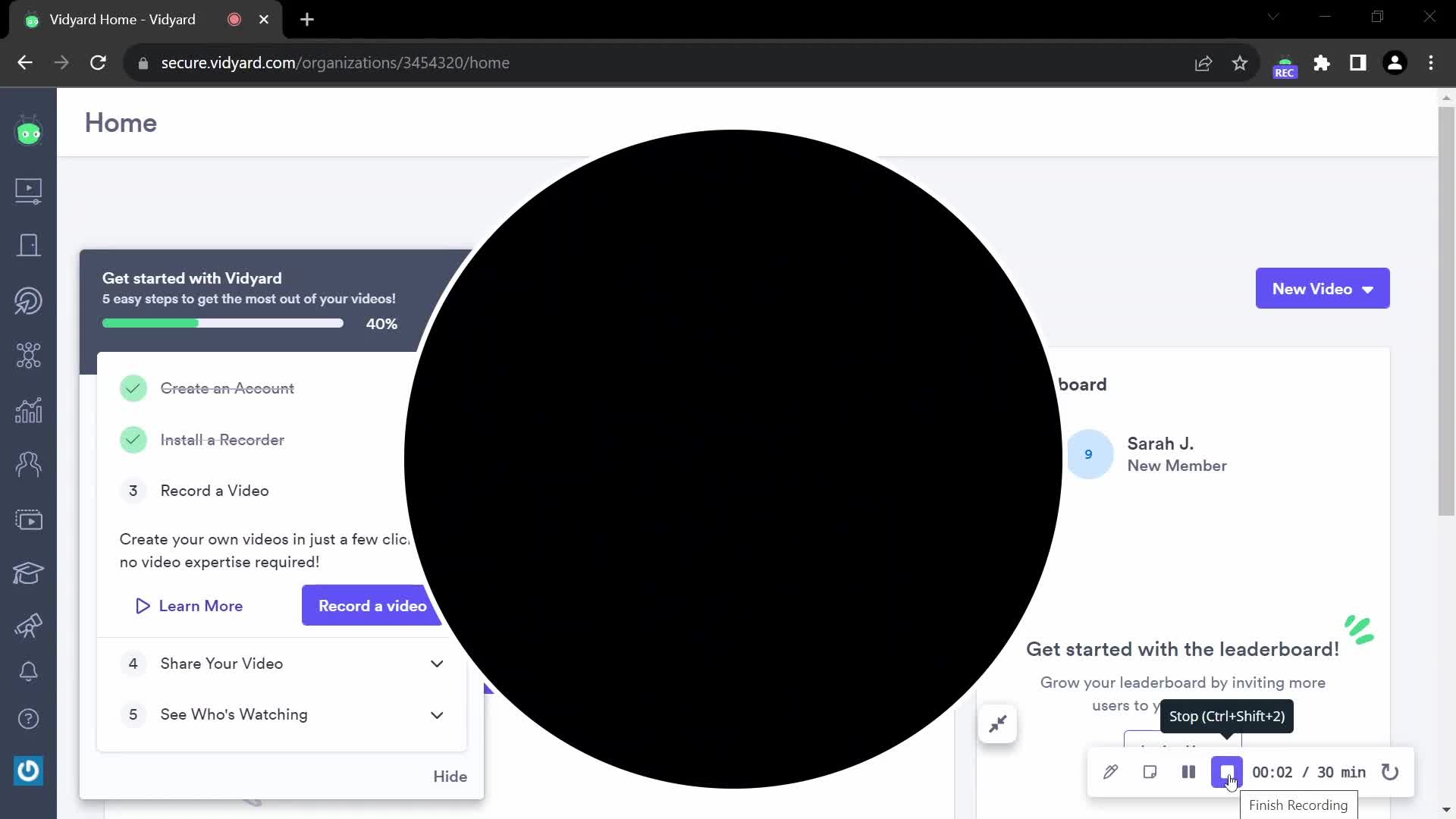Click the recording timer 00:02 display
1456x819 pixels.
tap(1272, 772)
